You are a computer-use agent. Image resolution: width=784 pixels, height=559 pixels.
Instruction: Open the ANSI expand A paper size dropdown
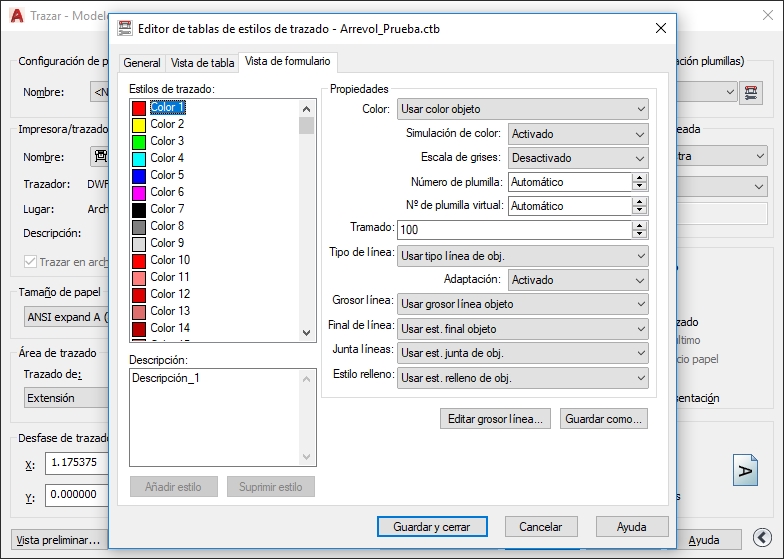[x=66, y=317]
